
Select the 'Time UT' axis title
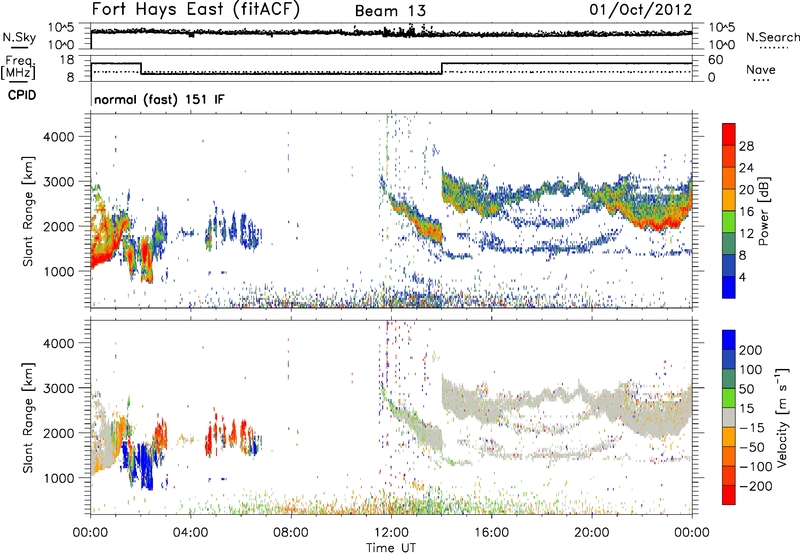[x=391, y=548]
